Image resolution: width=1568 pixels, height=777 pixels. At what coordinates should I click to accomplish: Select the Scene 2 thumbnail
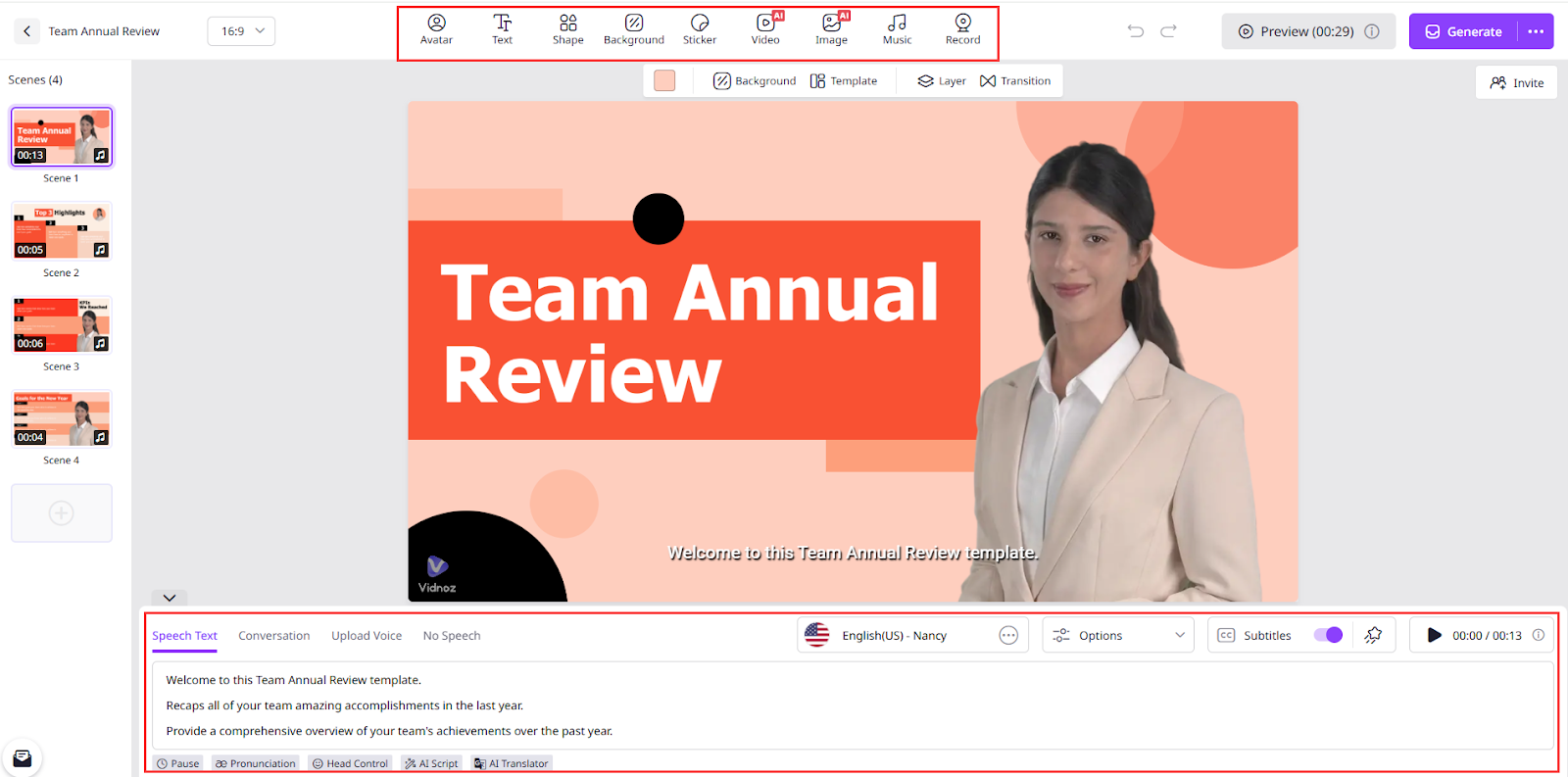[62, 231]
